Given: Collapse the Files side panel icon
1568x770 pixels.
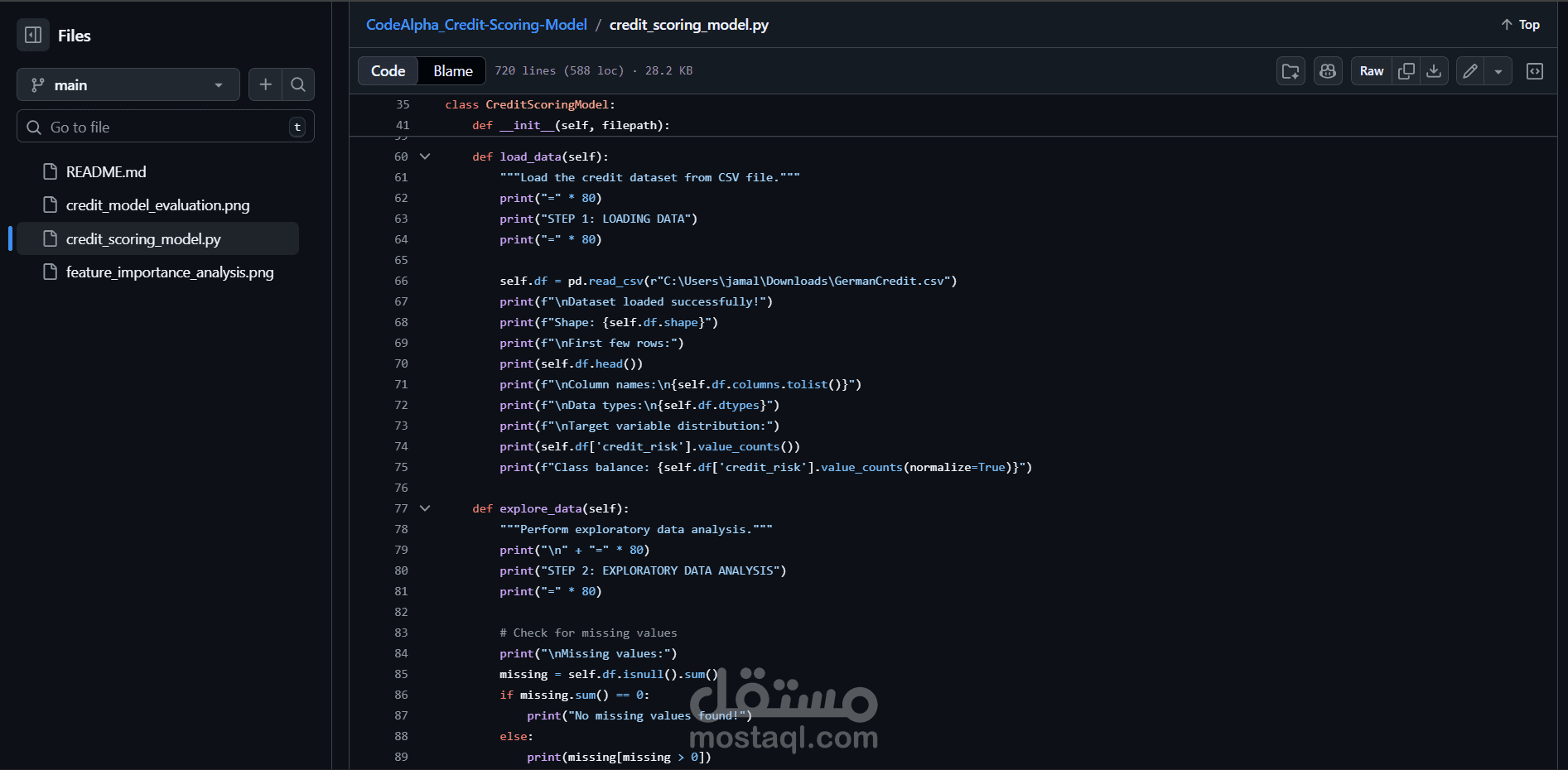Looking at the screenshot, I should (x=33, y=35).
